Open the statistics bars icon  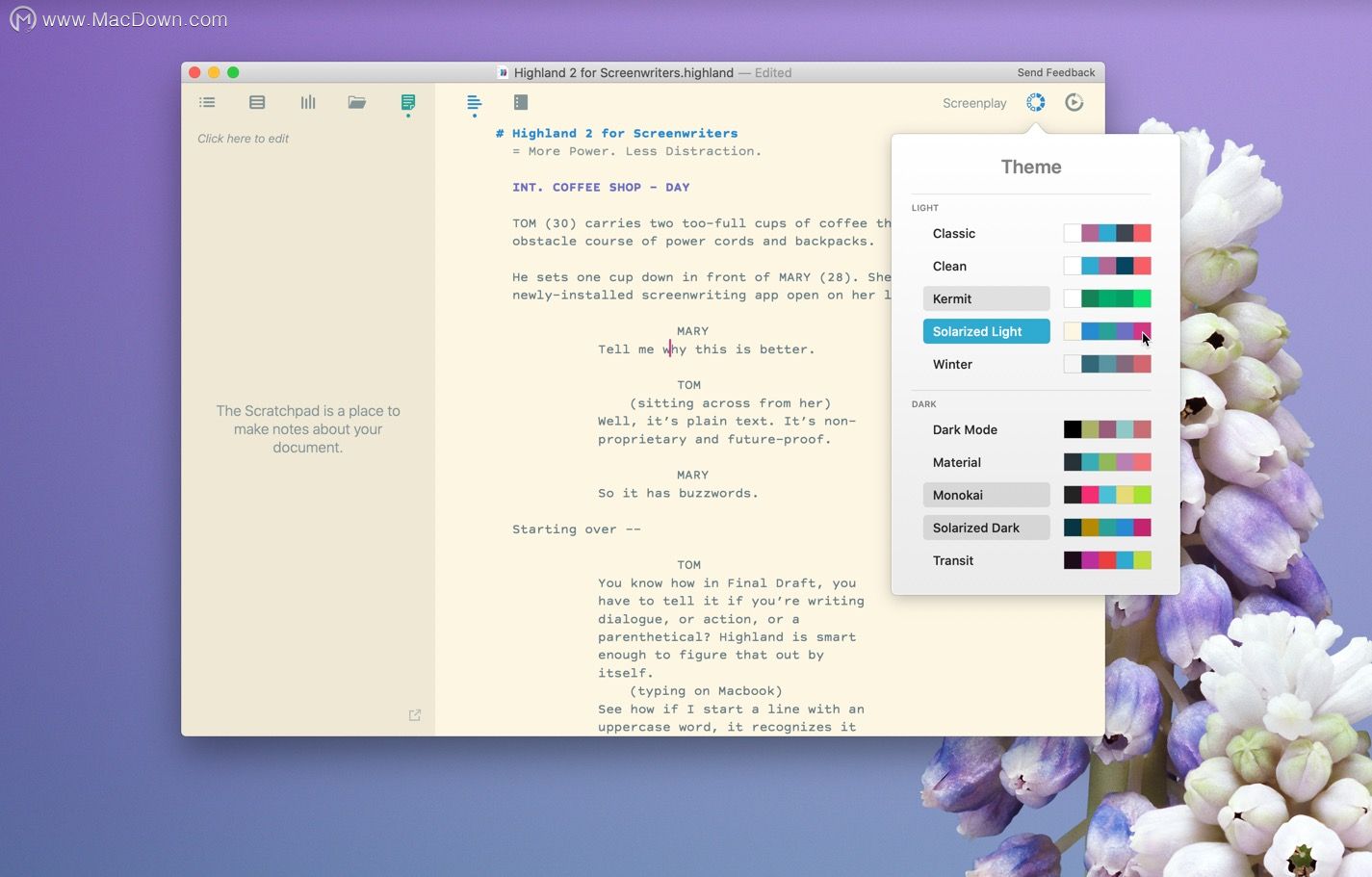pyautogui.click(x=308, y=102)
